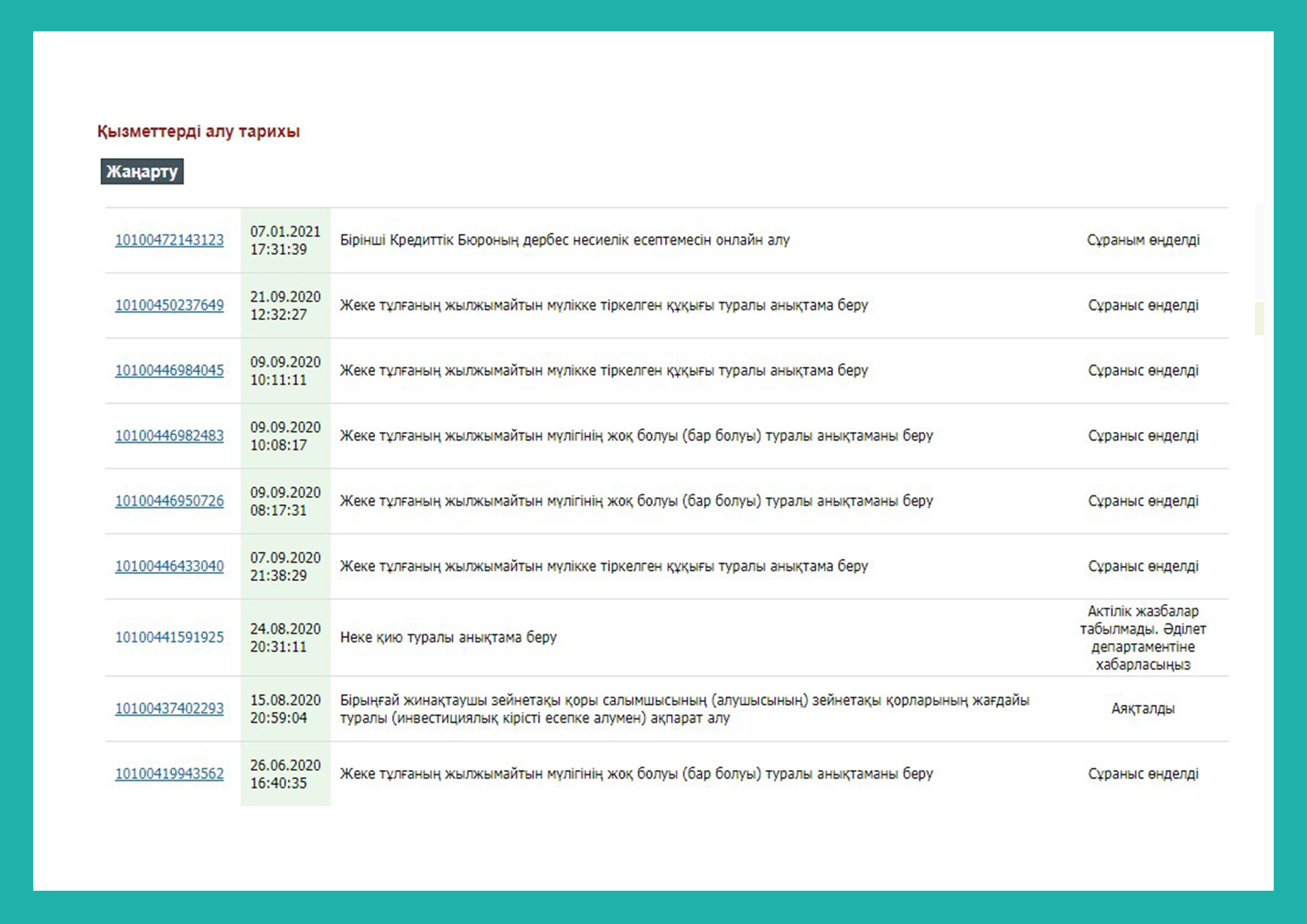Click the Жаңарту refresh button

click(x=142, y=171)
